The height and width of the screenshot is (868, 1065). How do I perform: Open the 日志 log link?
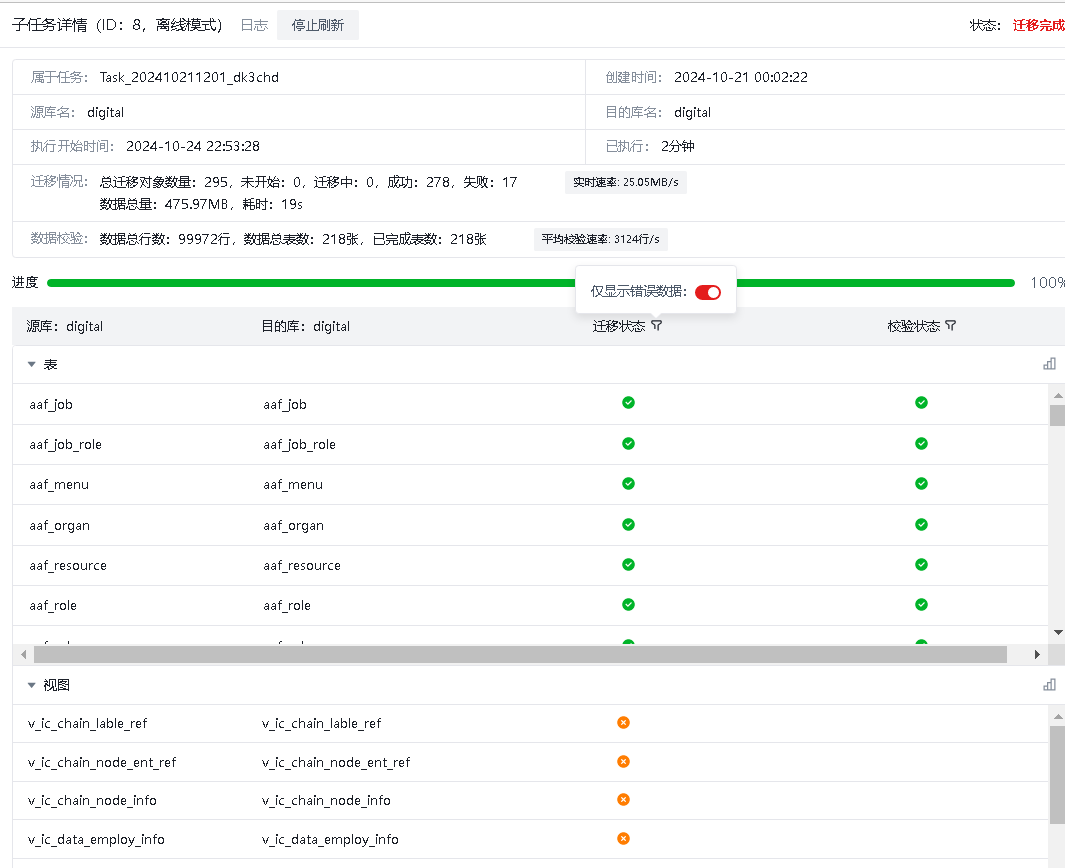pyautogui.click(x=255, y=25)
